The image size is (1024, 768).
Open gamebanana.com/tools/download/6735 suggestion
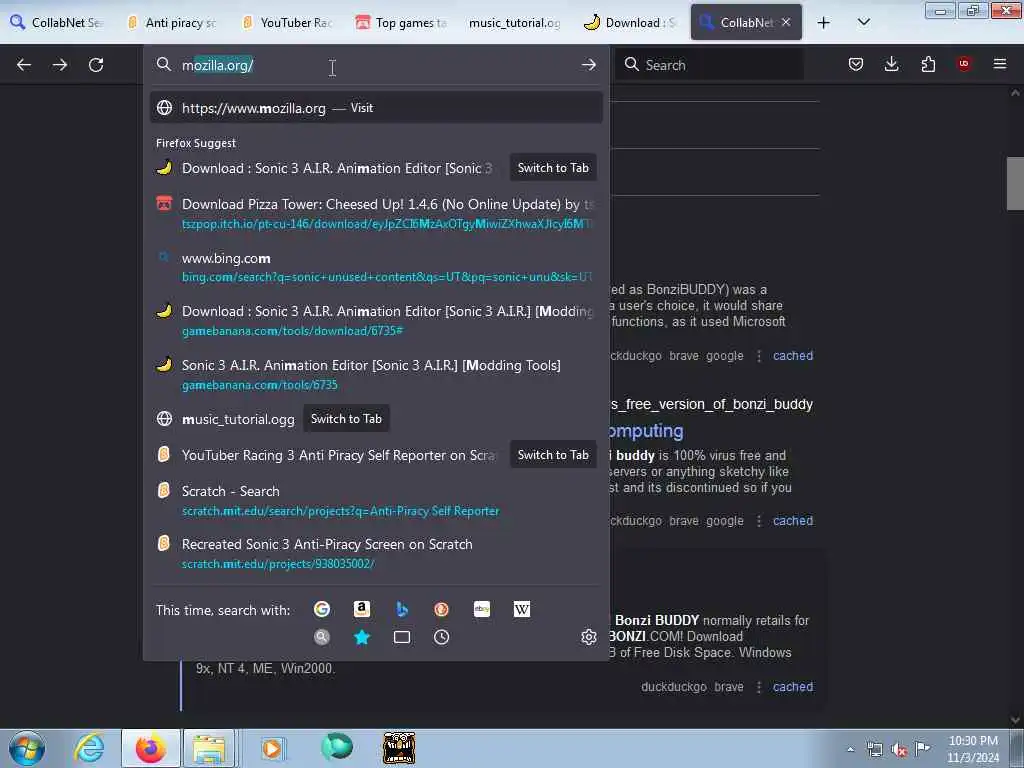point(376,321)
